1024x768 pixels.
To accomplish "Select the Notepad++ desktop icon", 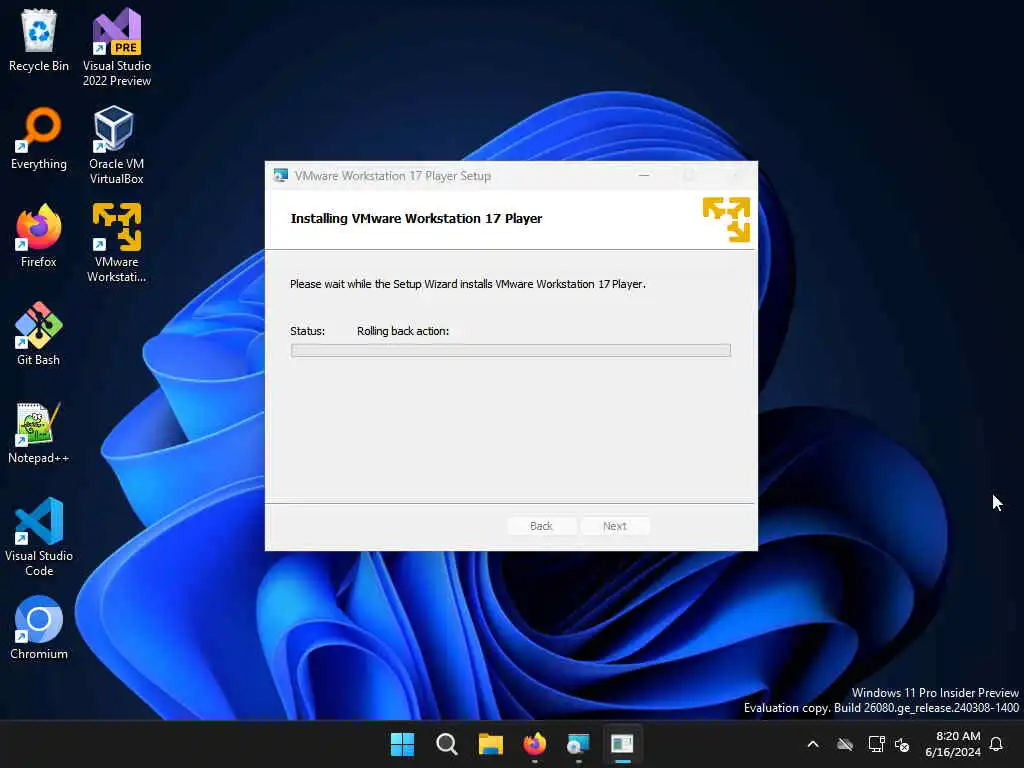I will click(x=39, y=432).
